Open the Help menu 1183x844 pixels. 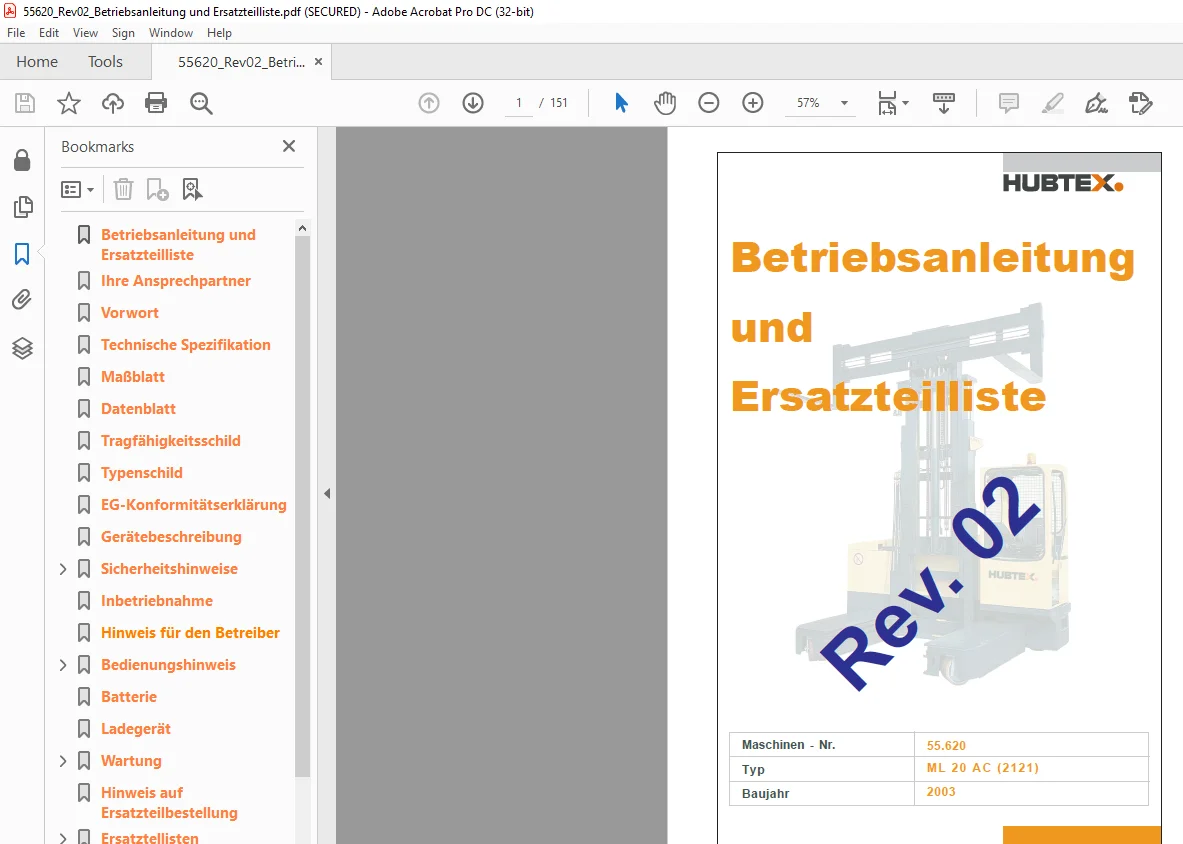point(219,32)
